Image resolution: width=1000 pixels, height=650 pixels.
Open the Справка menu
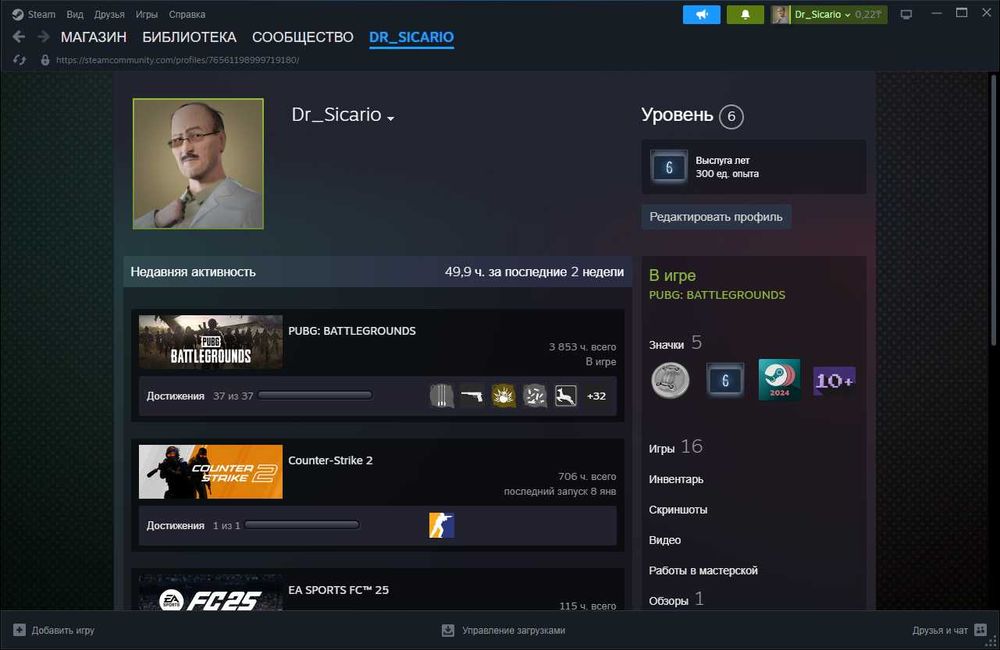click(187, 14)
